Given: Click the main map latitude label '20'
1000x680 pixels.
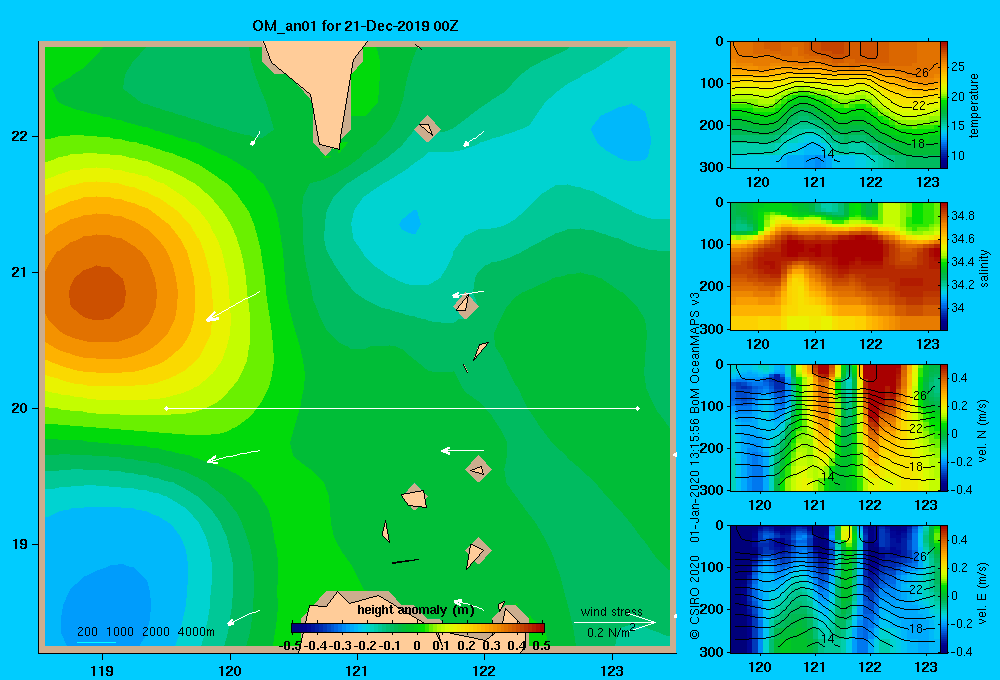Looking at the screenshot, I should (20, 408).
